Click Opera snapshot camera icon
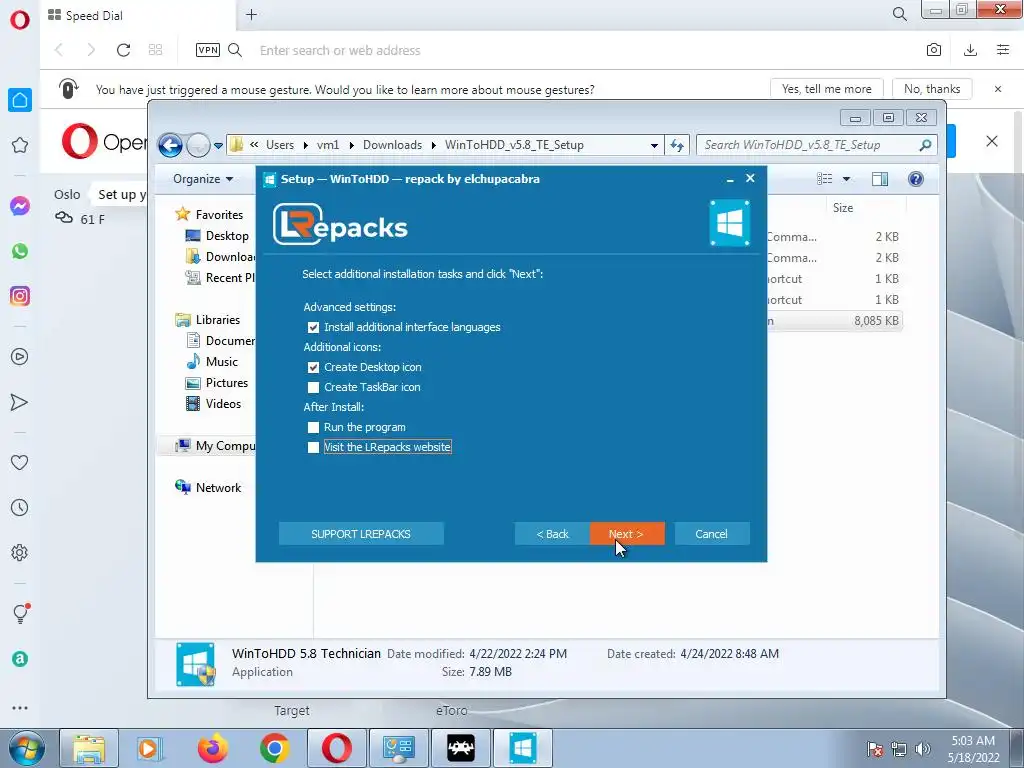The height and width of the screenshot is (768, 1024). 934,50
